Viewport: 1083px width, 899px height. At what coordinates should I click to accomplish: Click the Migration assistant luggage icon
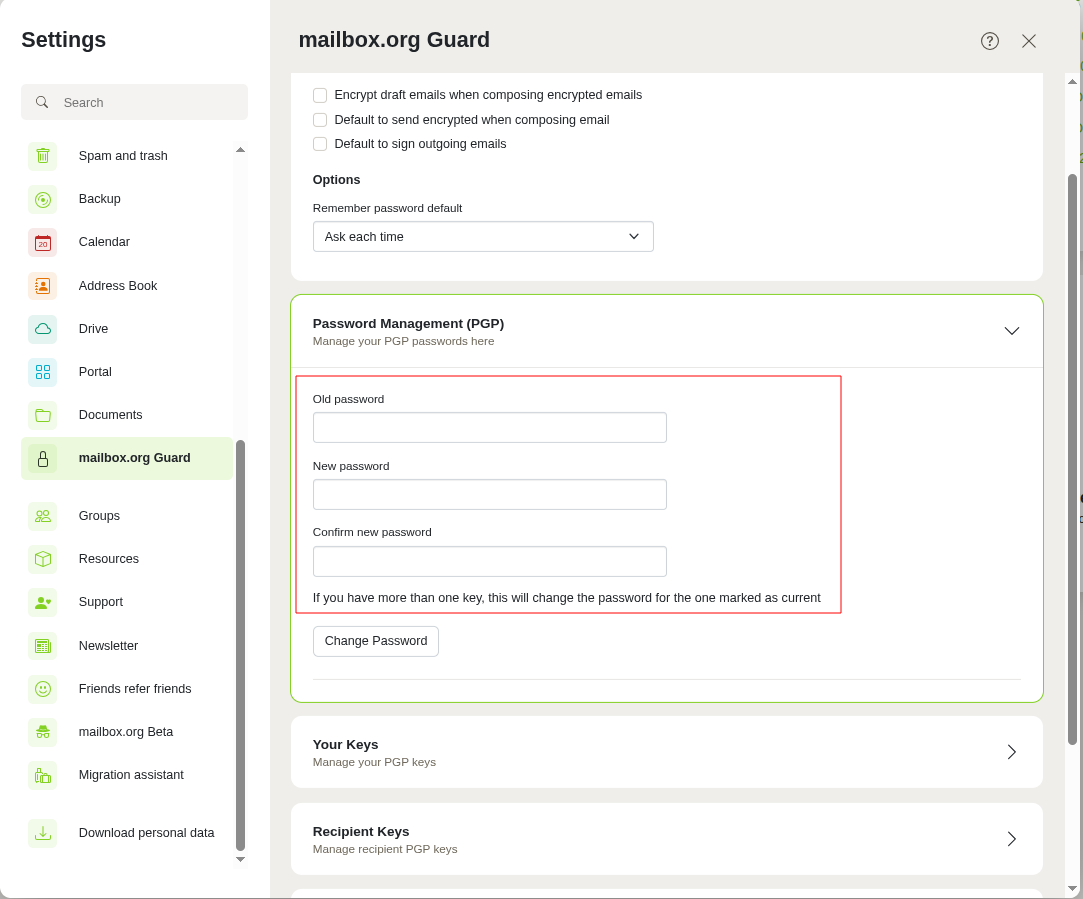tap(43, 775)
